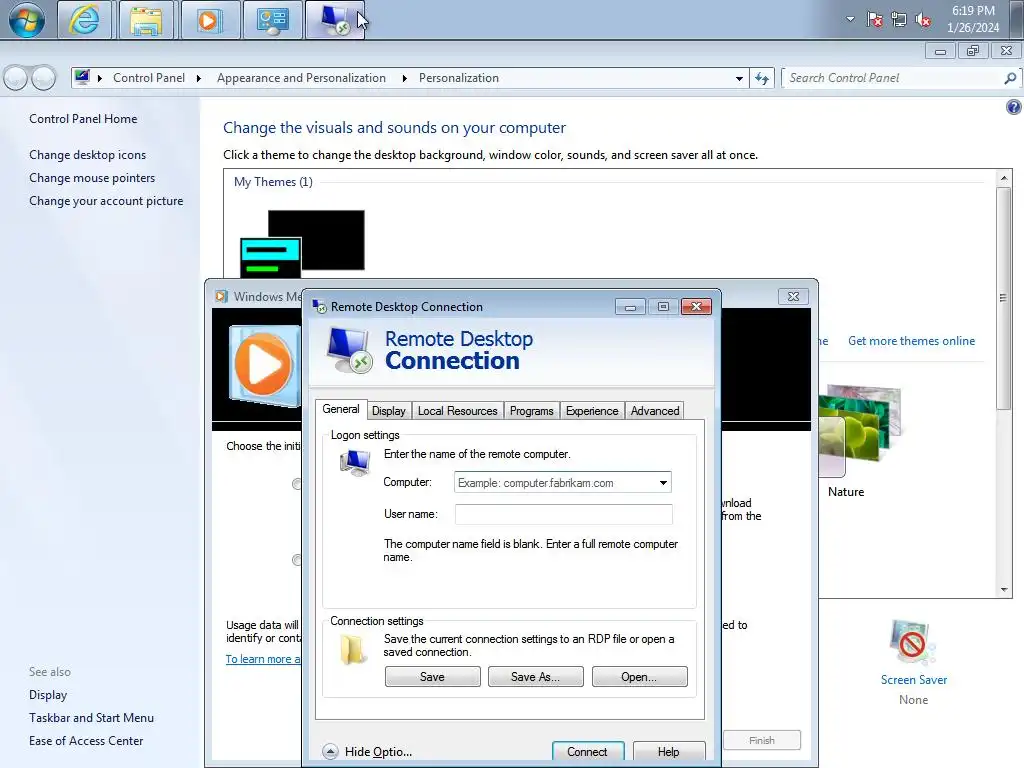Go to Control Panel Home
Image resolution: width=1024 pixels, height=768 pixels.
[83, 119]
